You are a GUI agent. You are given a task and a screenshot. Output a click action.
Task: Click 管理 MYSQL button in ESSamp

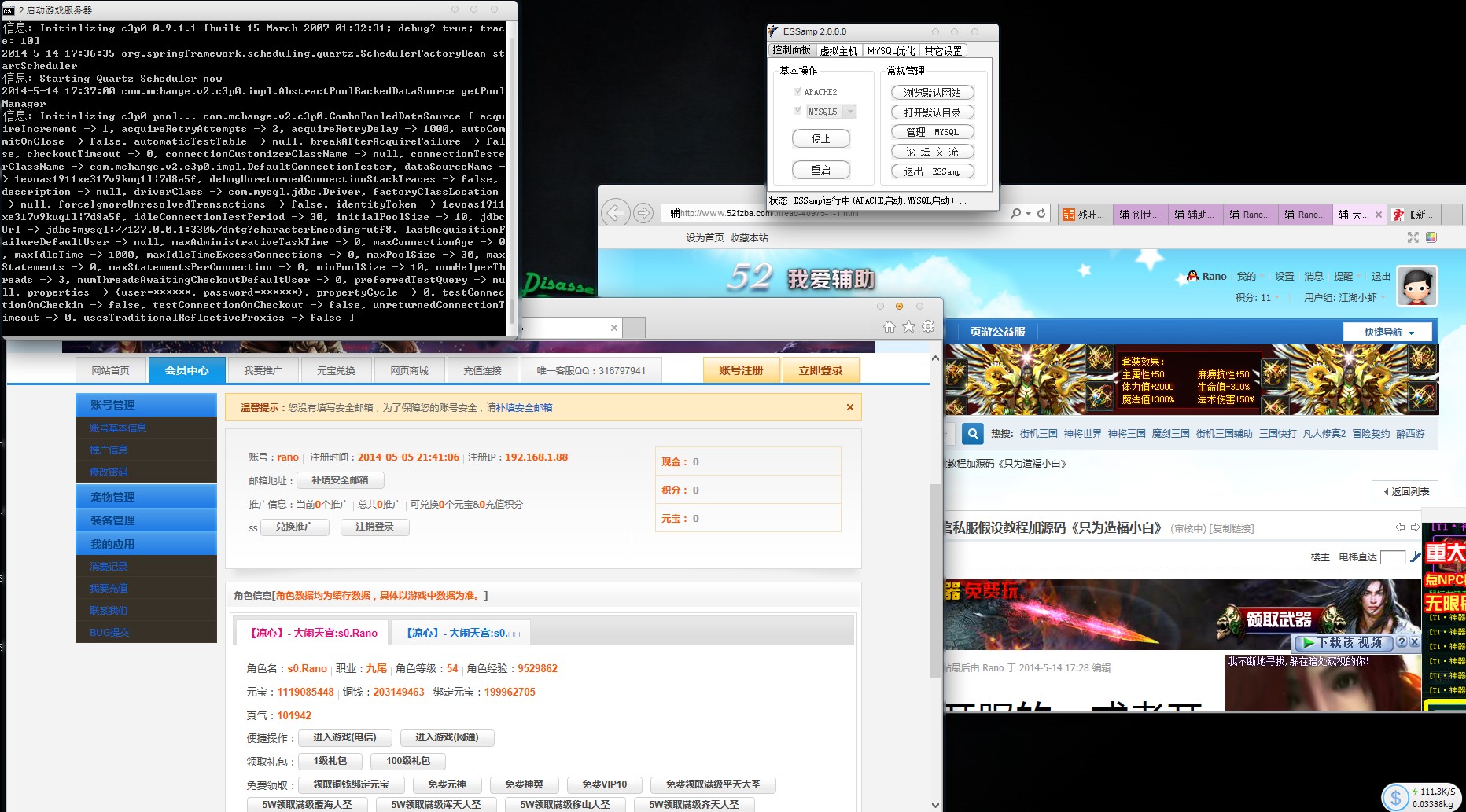[x=932, y=131]
